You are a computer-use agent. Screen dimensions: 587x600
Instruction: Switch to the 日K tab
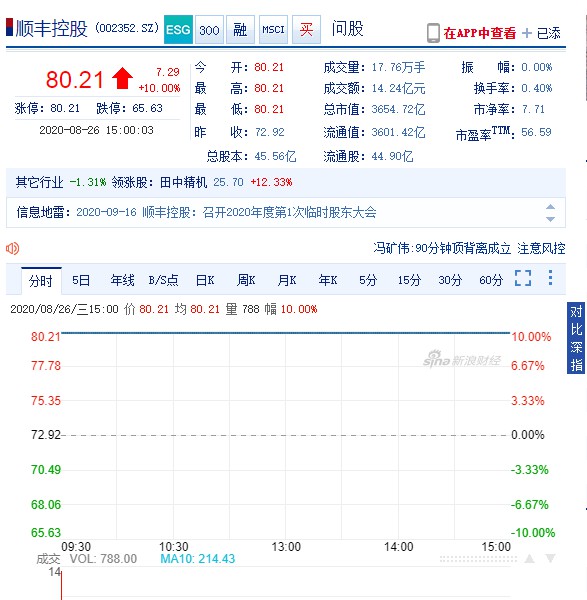(205, 280)
